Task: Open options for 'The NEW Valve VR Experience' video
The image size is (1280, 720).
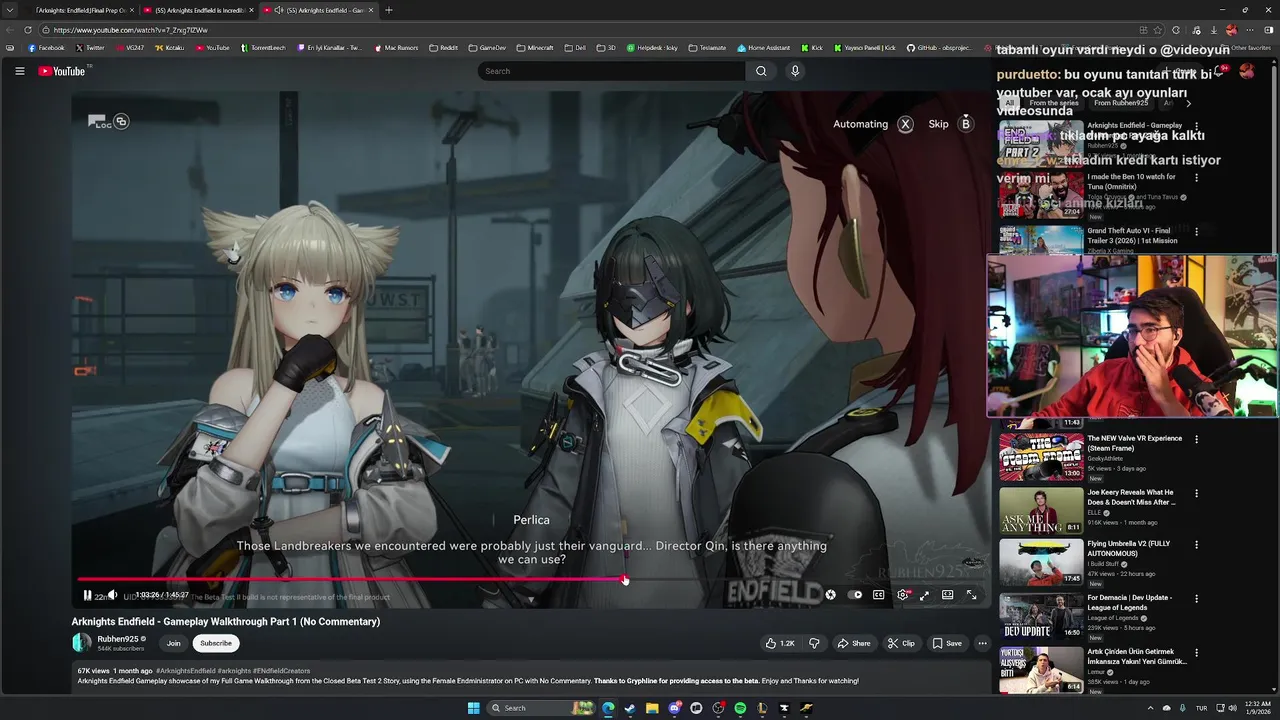Action: pos(1196,439)
